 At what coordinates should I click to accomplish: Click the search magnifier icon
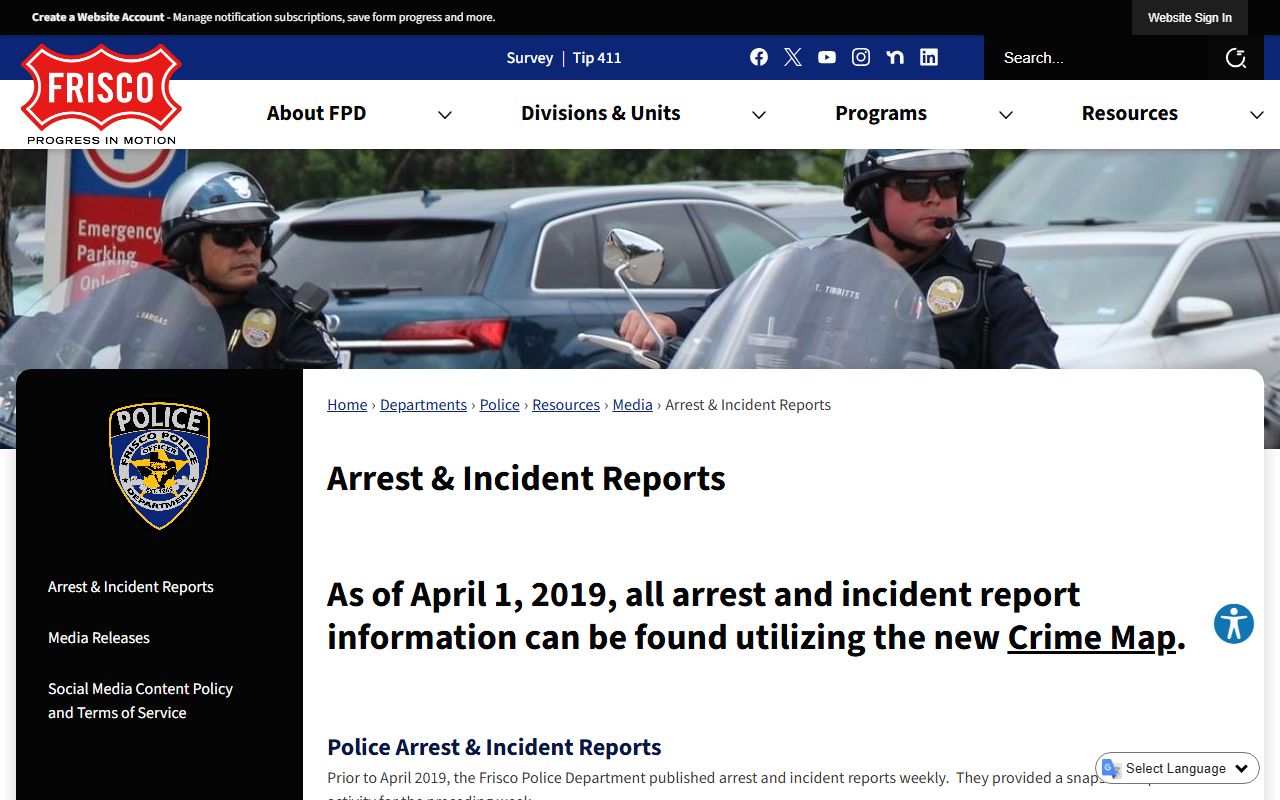[1236, 58]
